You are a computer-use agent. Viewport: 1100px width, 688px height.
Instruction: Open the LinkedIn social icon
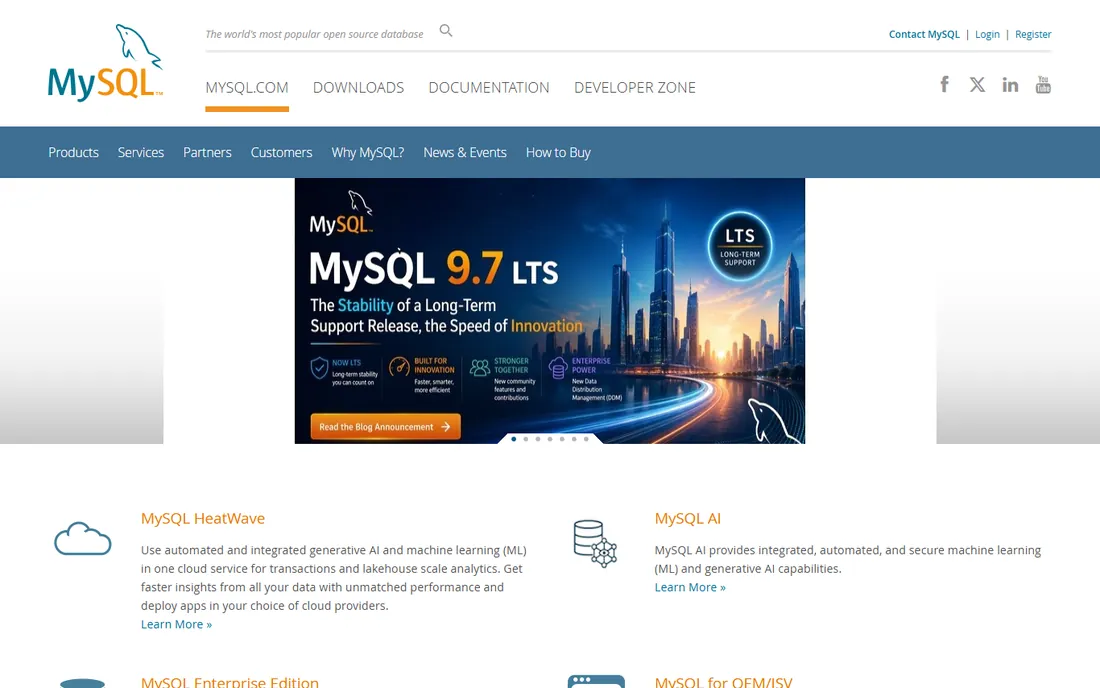[x=1010, y=85]
